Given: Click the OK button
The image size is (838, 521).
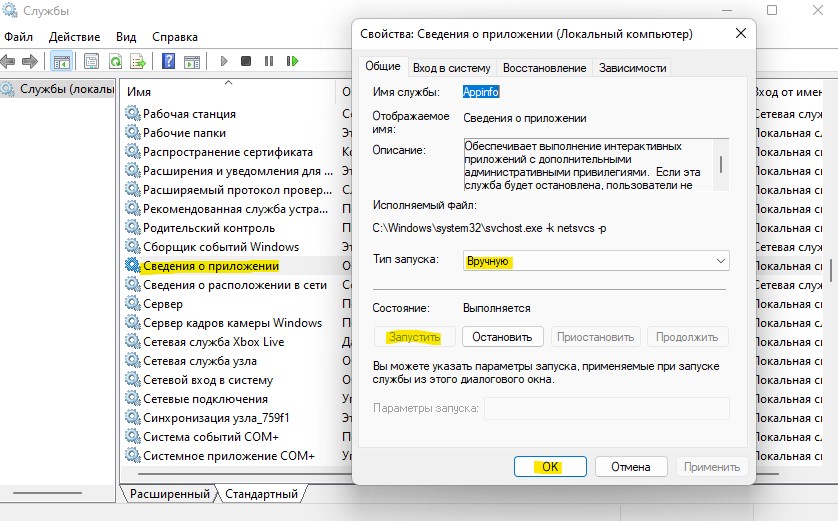Looking at the screenshot, I should [550, 466].
